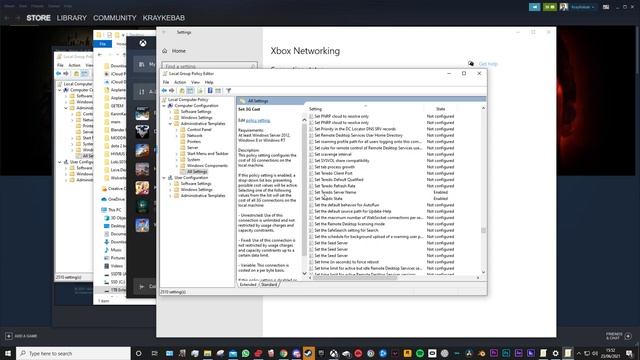Open Steam announcements icon at top right
This screenshot has width=640, height=360.
point(534,7)
